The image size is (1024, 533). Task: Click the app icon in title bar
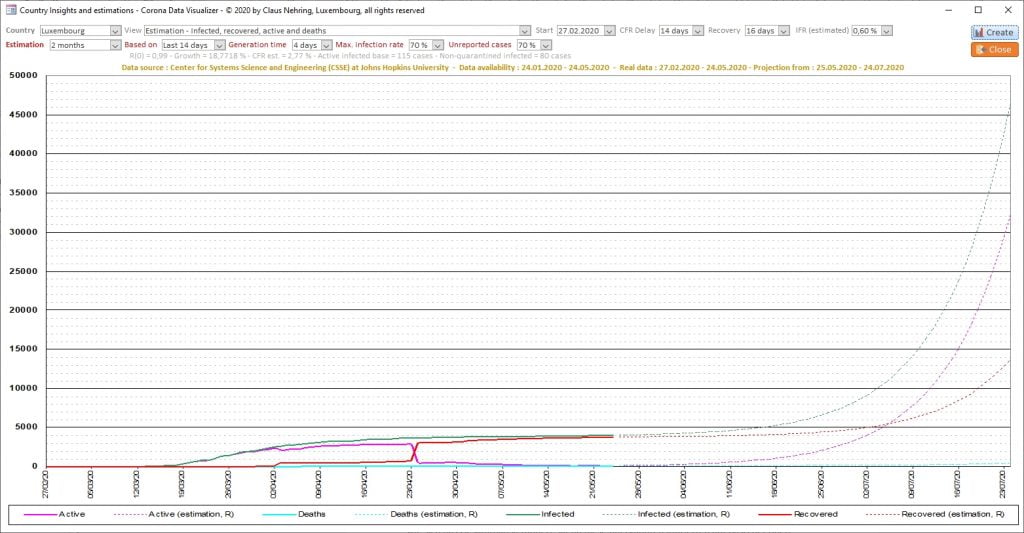(11, 10)
